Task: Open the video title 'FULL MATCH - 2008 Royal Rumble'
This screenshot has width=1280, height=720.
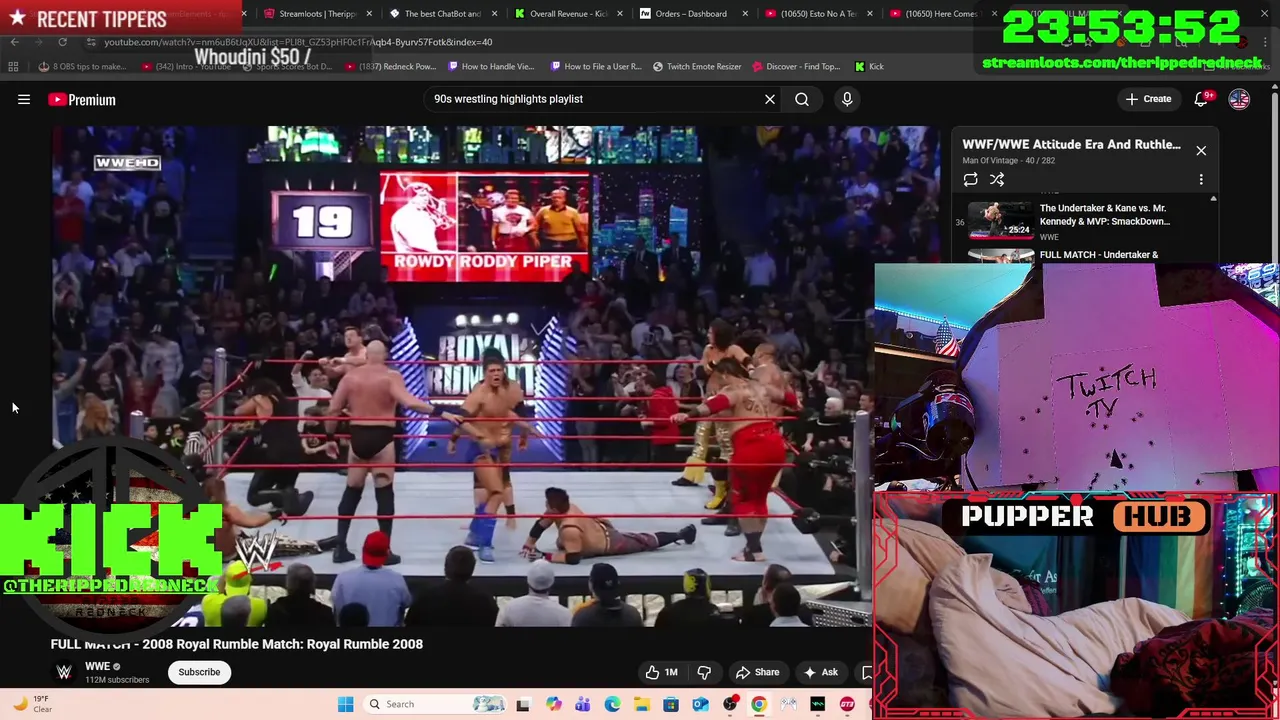Action: [237, 644]
